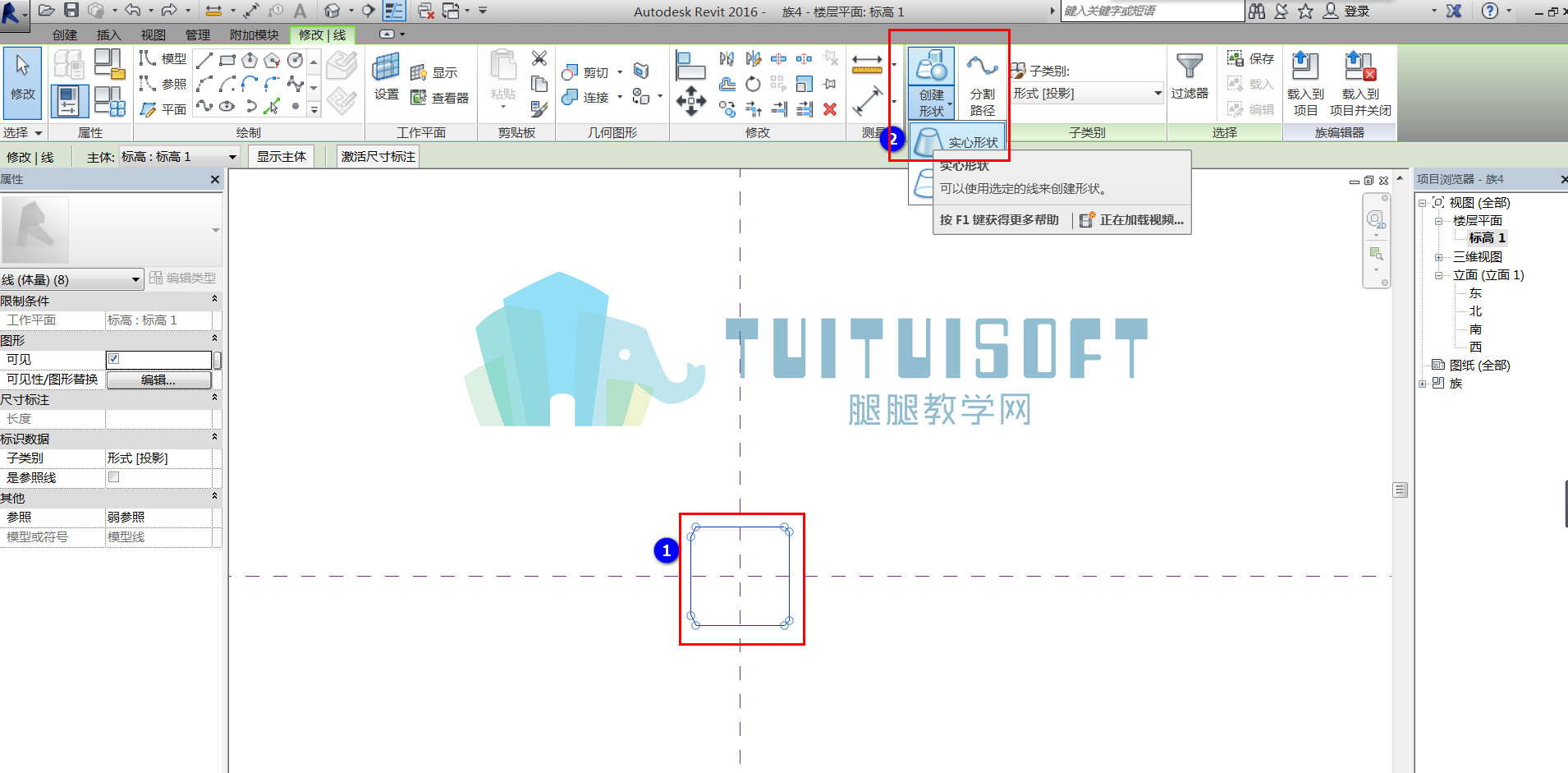Viewport: 1568px width, 773px height.
Task: Switch to the 管理 ribbon tab
Action: click(x=197, y=35)
